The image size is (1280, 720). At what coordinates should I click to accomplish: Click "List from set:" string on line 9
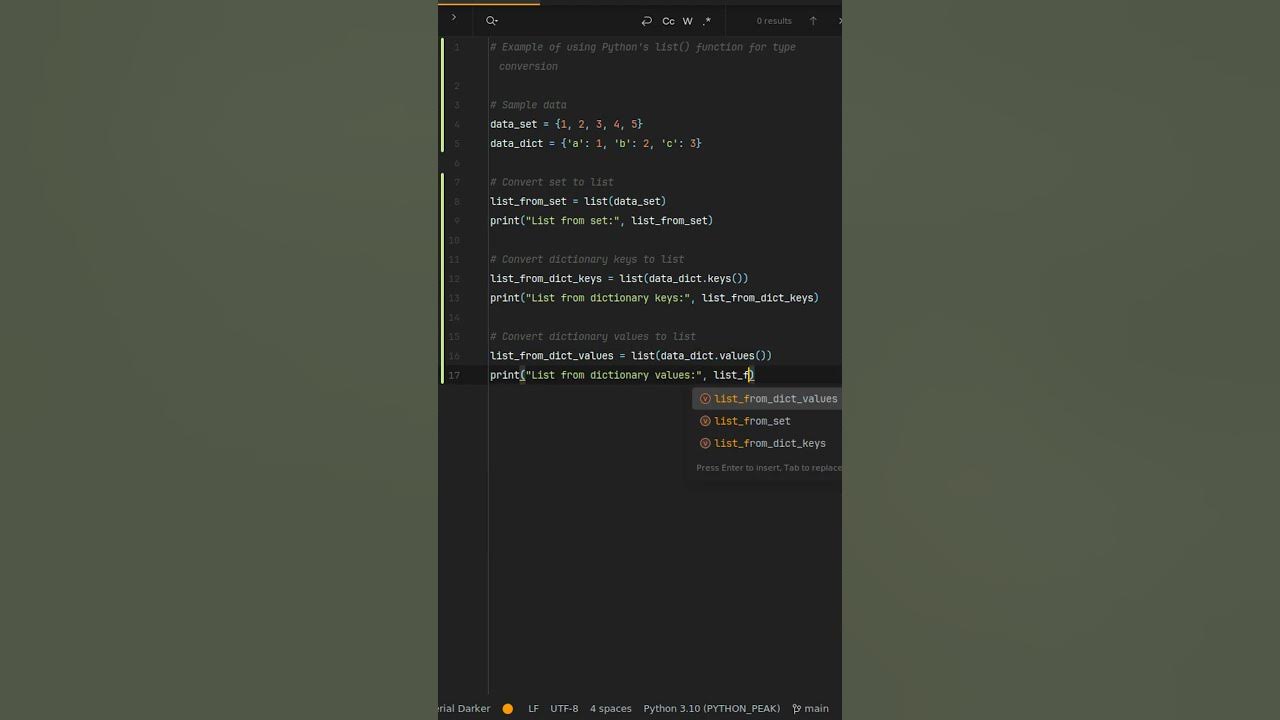pyautogui.click(x=572, y=220)
